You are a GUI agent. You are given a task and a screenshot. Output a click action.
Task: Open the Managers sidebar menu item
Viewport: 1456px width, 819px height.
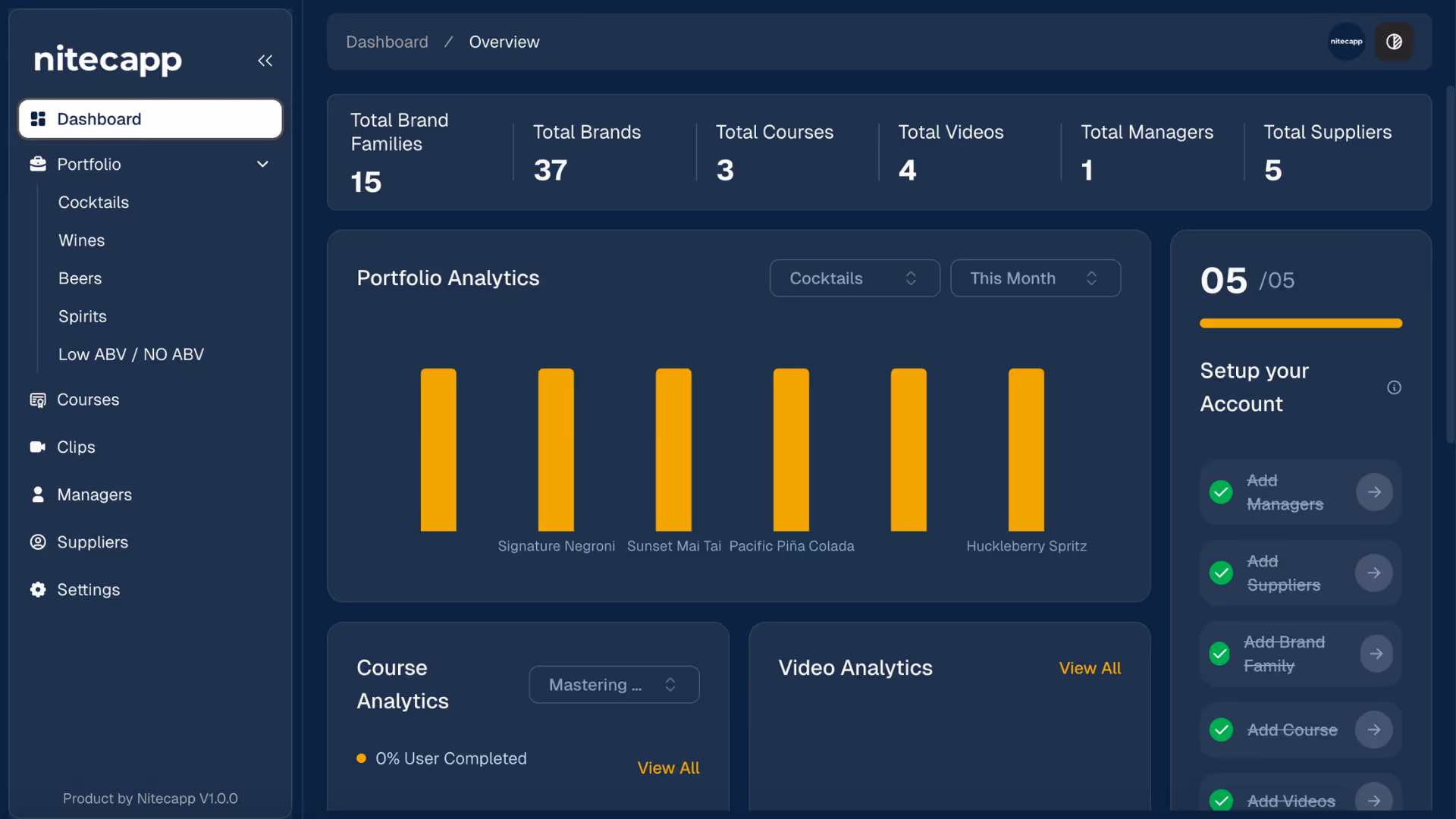[x=94, y=494]
